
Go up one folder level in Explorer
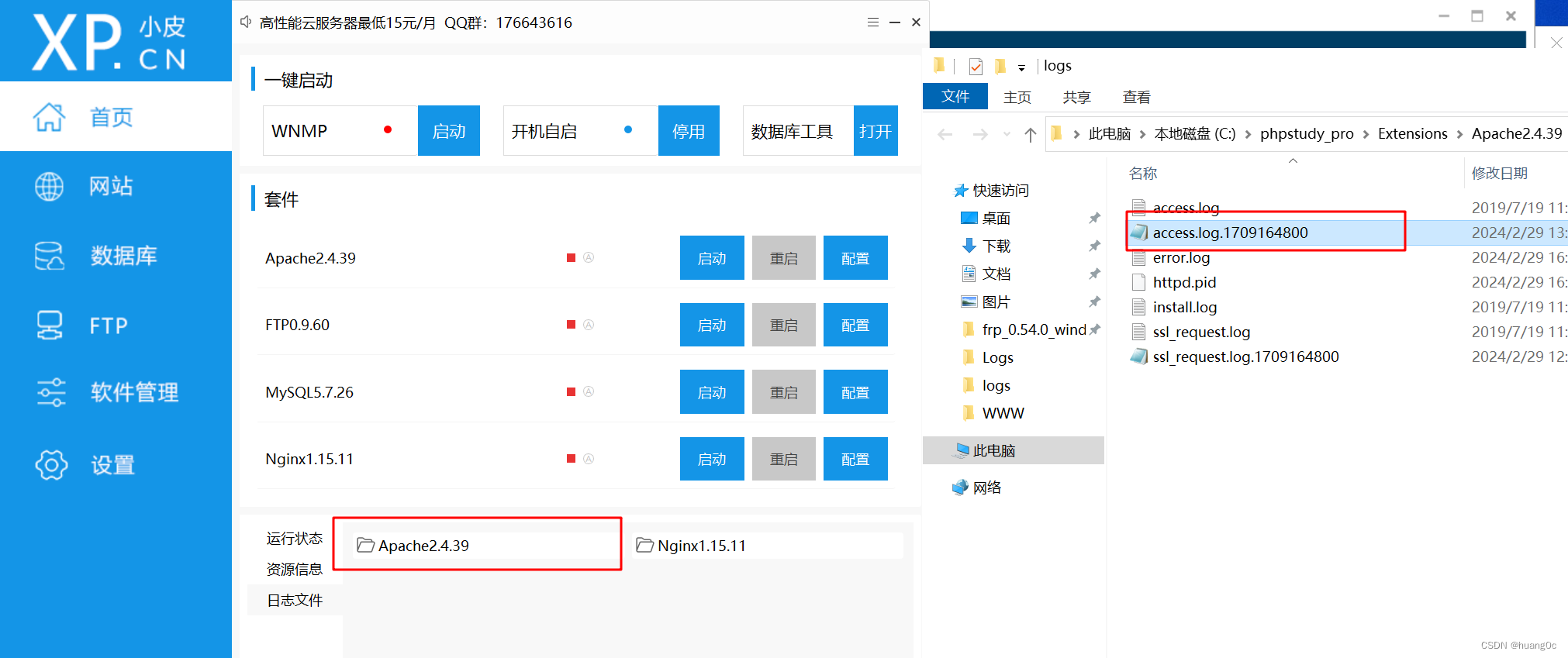(1030, 134)
